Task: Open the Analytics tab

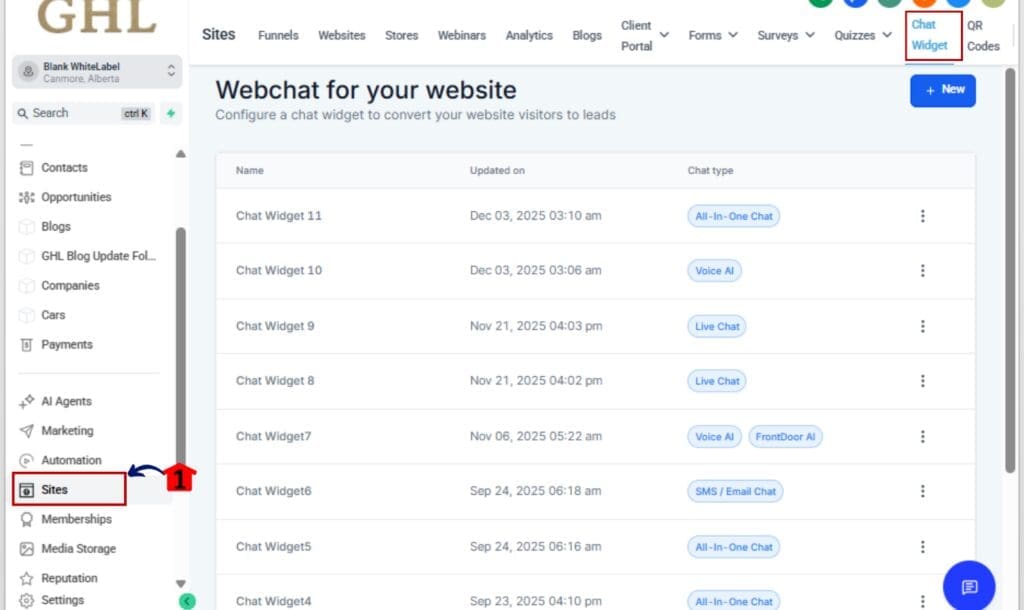Action: click(528, 35)
